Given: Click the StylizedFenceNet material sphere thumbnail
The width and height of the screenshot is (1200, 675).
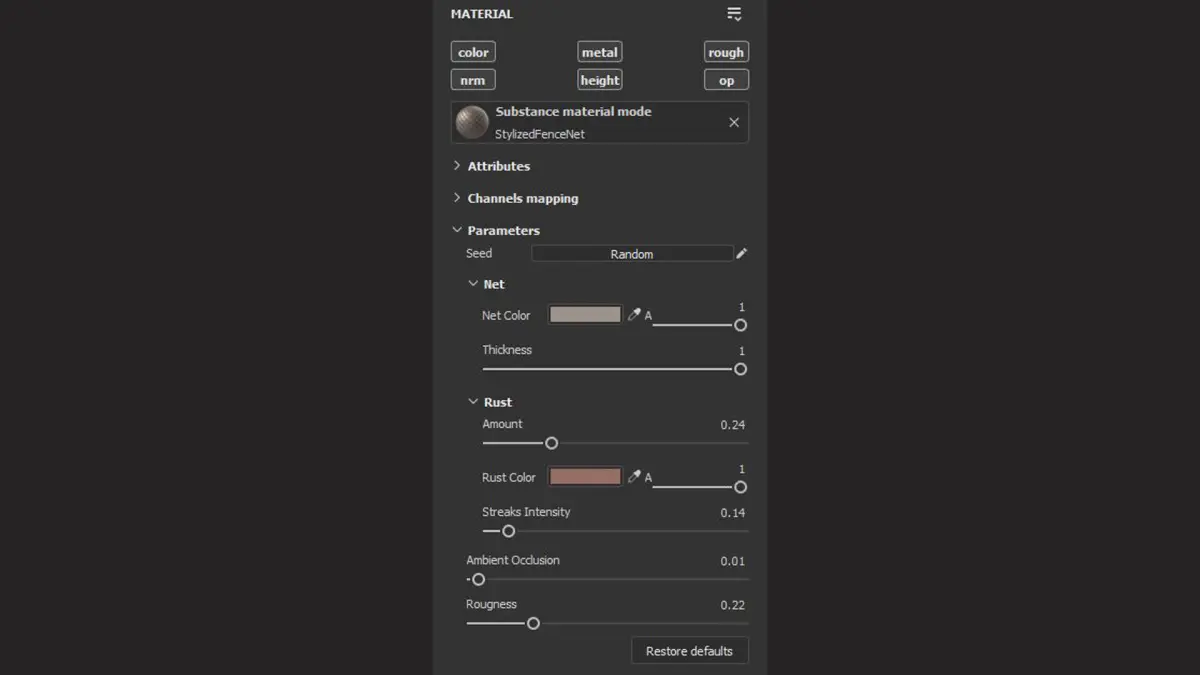Looking at the screenshot, I should click(x=472, y=122).
